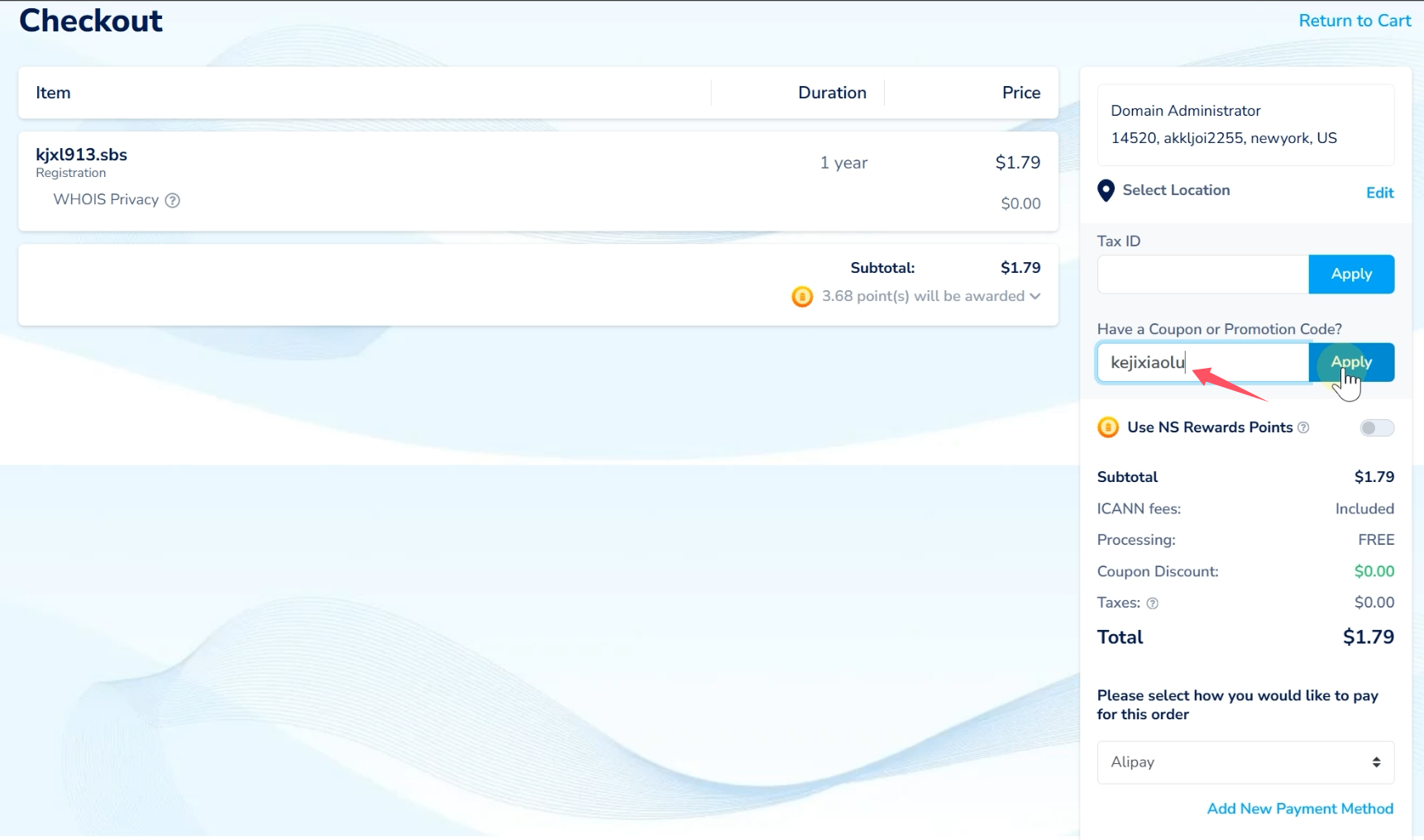Enable the Use NS Rewards Points toggle
Image resolution: width=1424 pixels, height=840 pixels.
pos(1376,427)
